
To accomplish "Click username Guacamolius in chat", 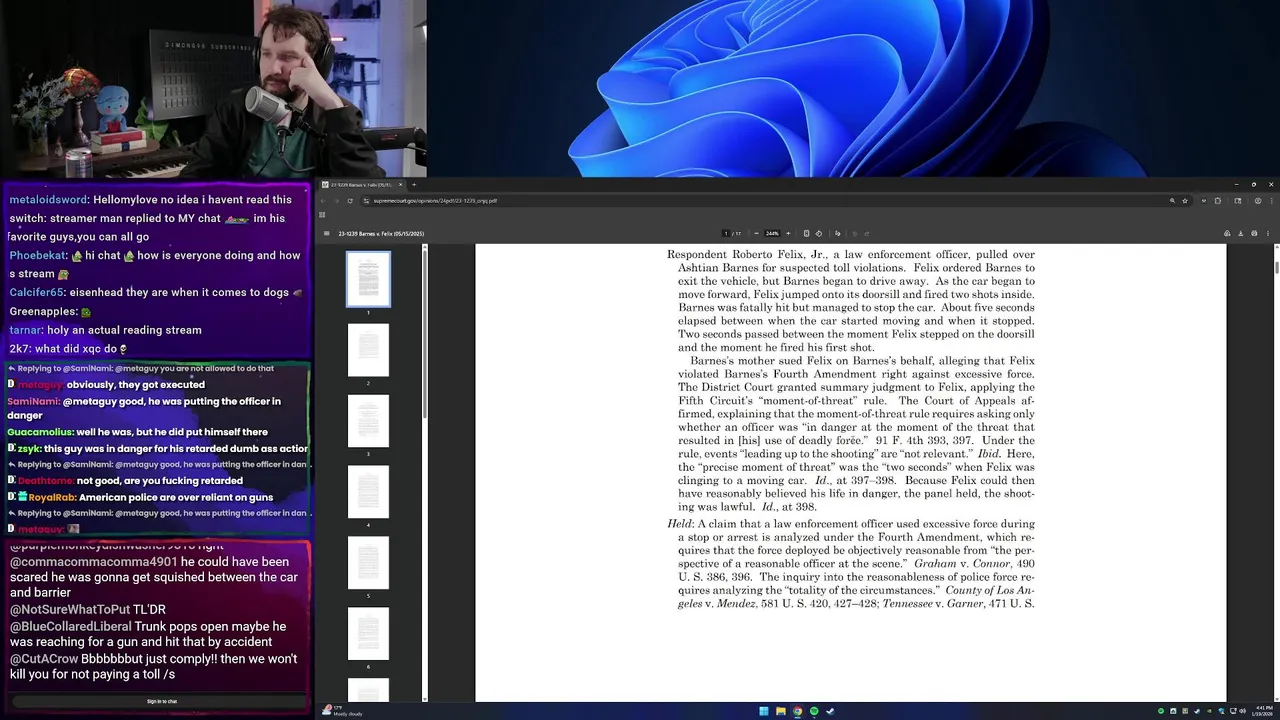I will tap(40, 432).
